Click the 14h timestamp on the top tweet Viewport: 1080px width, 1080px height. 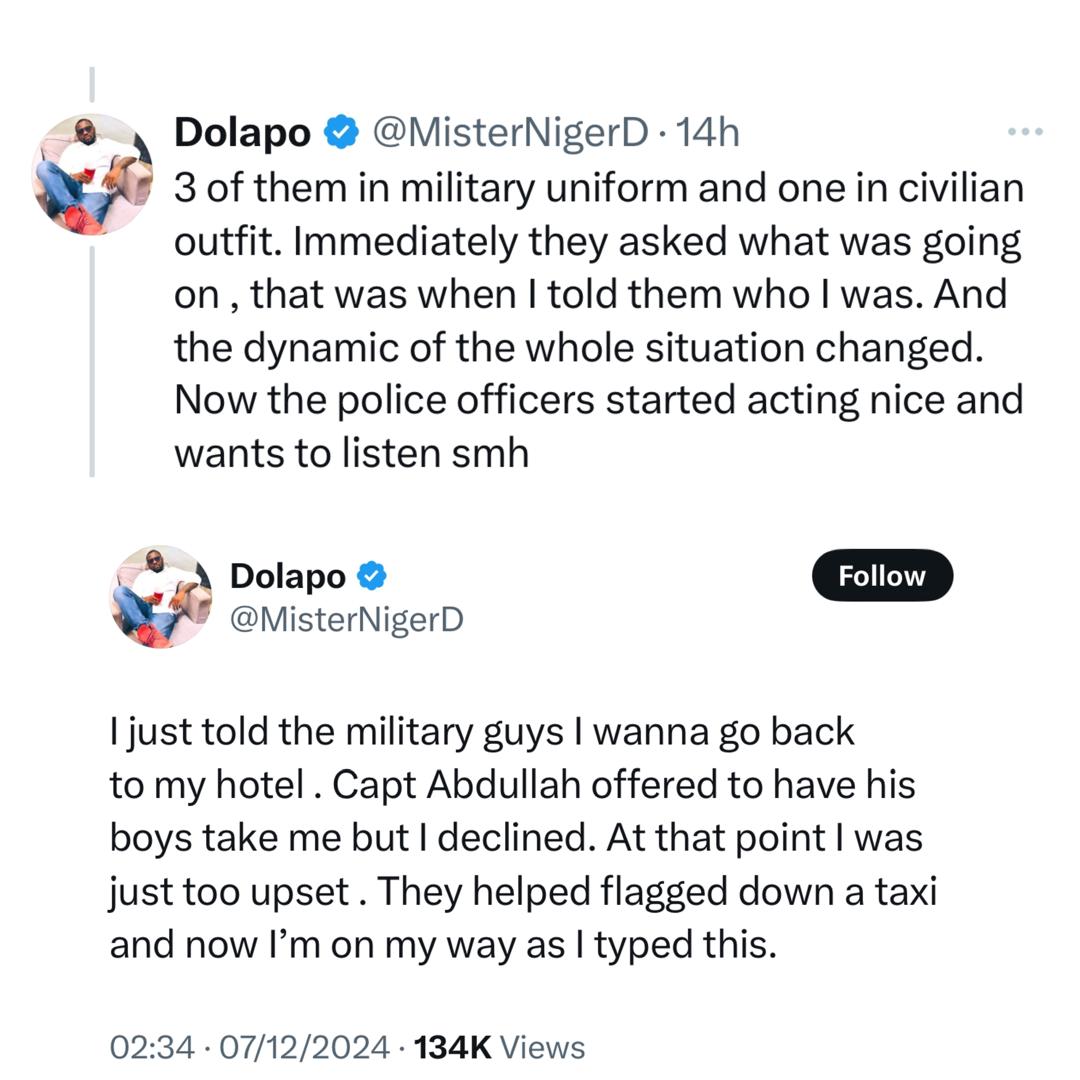[709, 132]
